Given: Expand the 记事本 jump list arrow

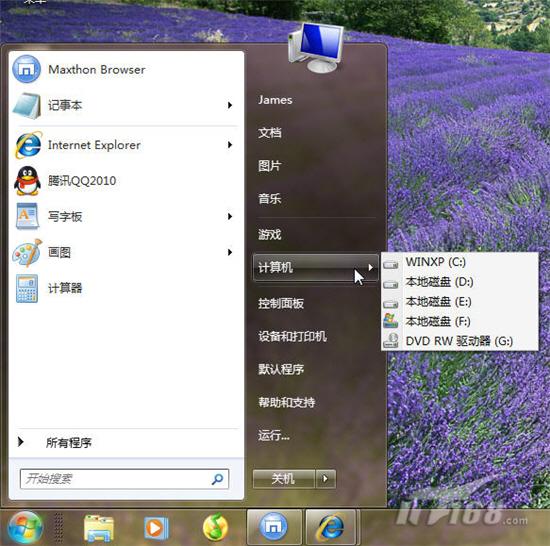Looking at the screenshot, I should [230, 105].
